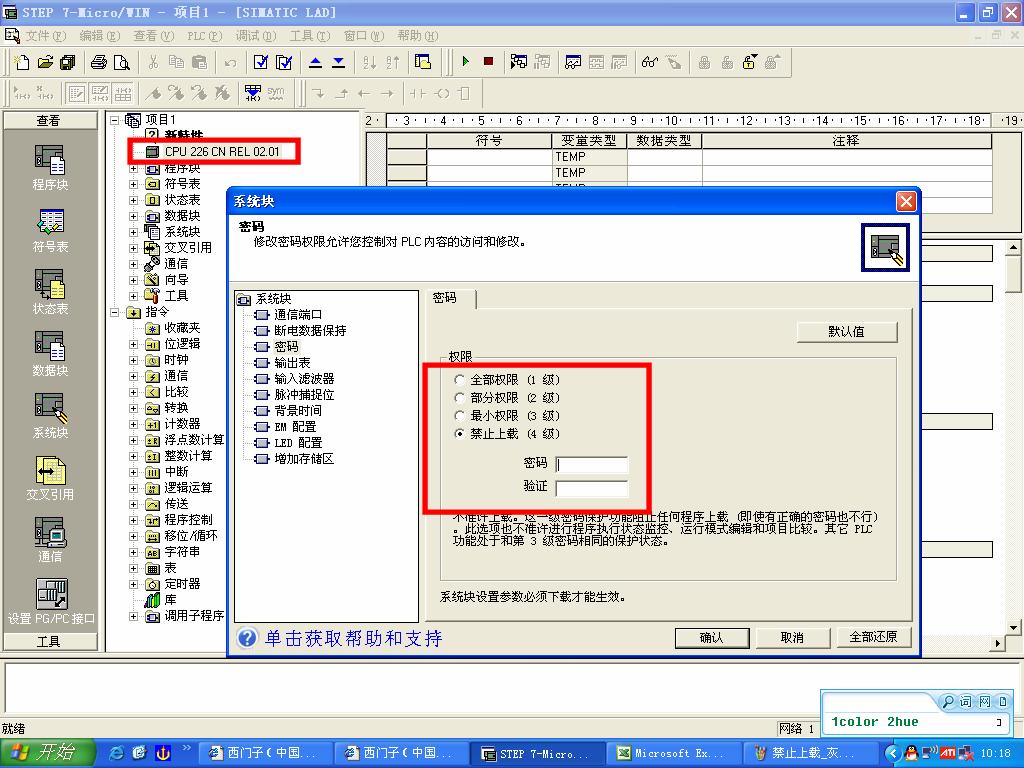Open the Windows 开始 start button
This screenshot has width=1024, height=768.
[x=48, y=753]
